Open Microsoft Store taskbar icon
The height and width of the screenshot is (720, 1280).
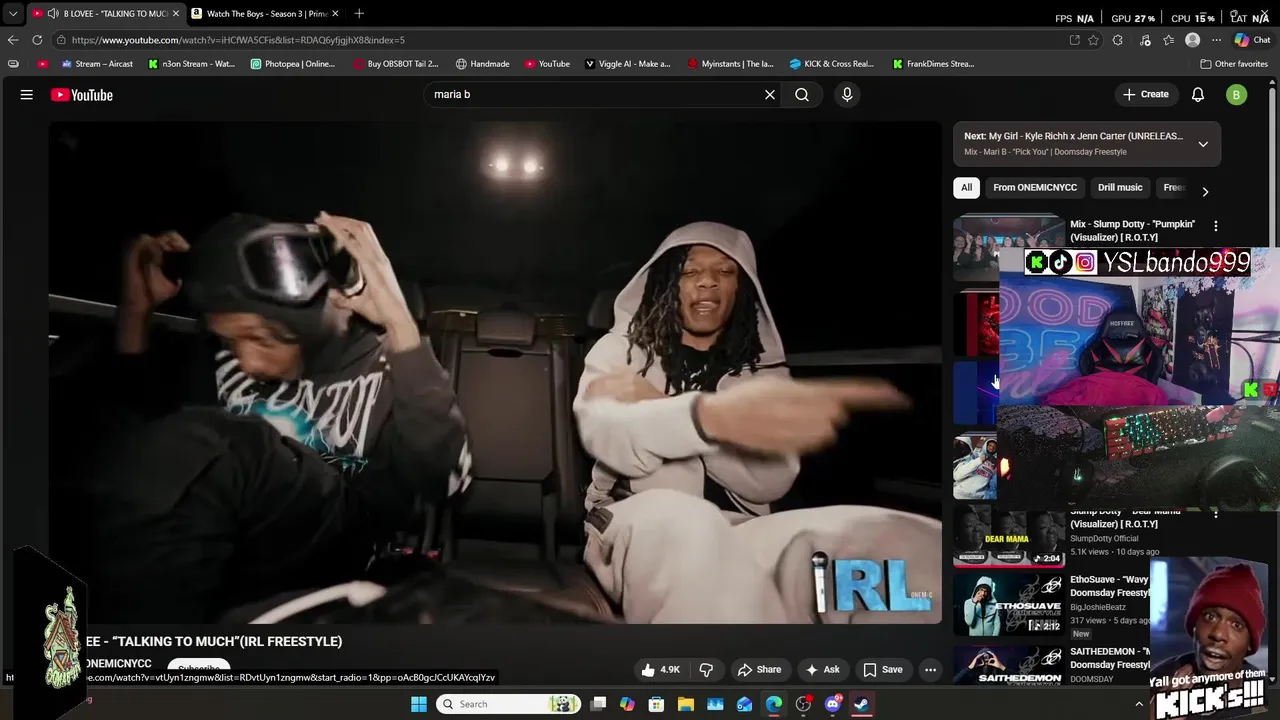tap(656, 704)
